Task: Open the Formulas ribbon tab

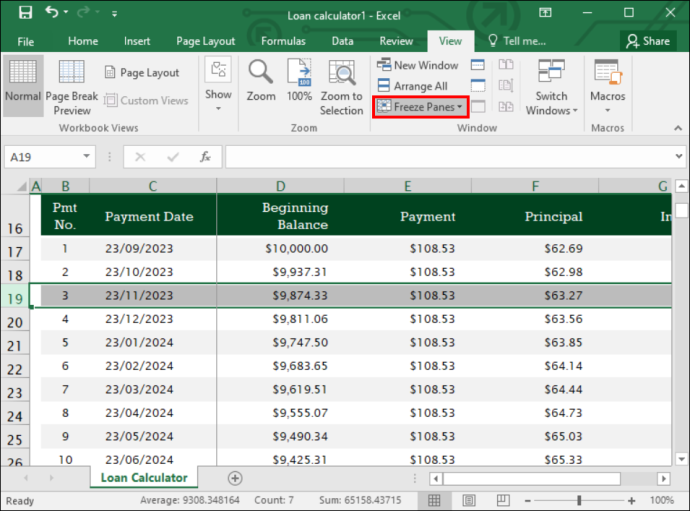Action: [x=283, y=41]
